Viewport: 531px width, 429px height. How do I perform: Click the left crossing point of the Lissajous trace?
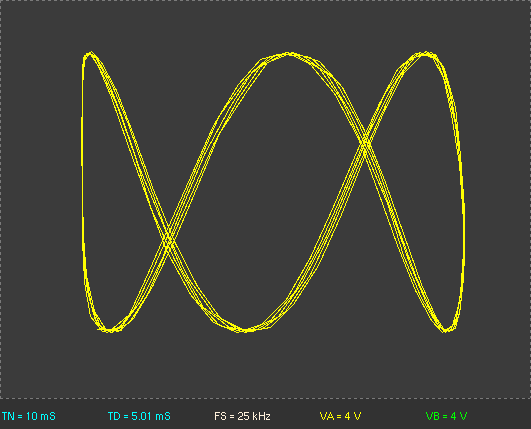[168, 240]
